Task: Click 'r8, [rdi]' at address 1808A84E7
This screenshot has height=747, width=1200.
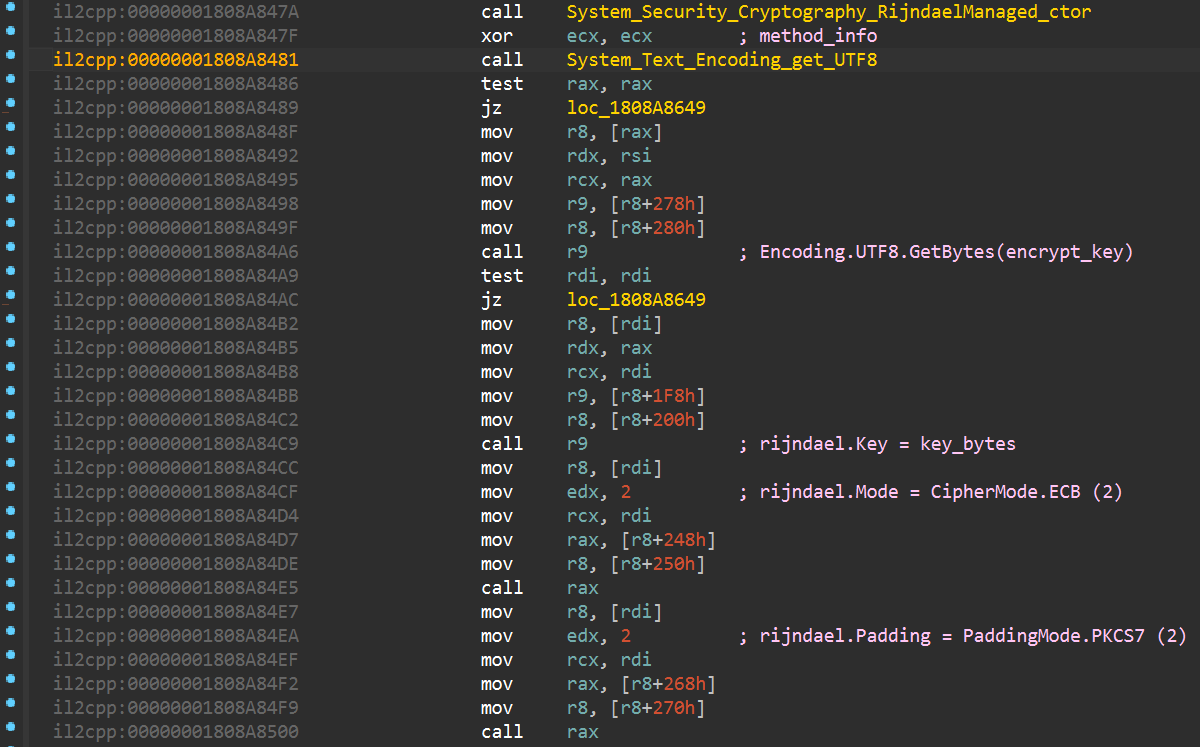Action: [x=614, y=612]
